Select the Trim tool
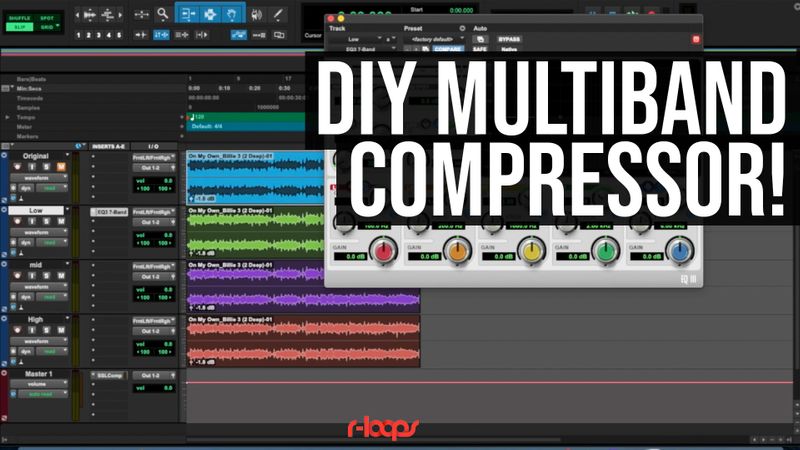This screenshot has height=450, width=800. pos(187,14)
